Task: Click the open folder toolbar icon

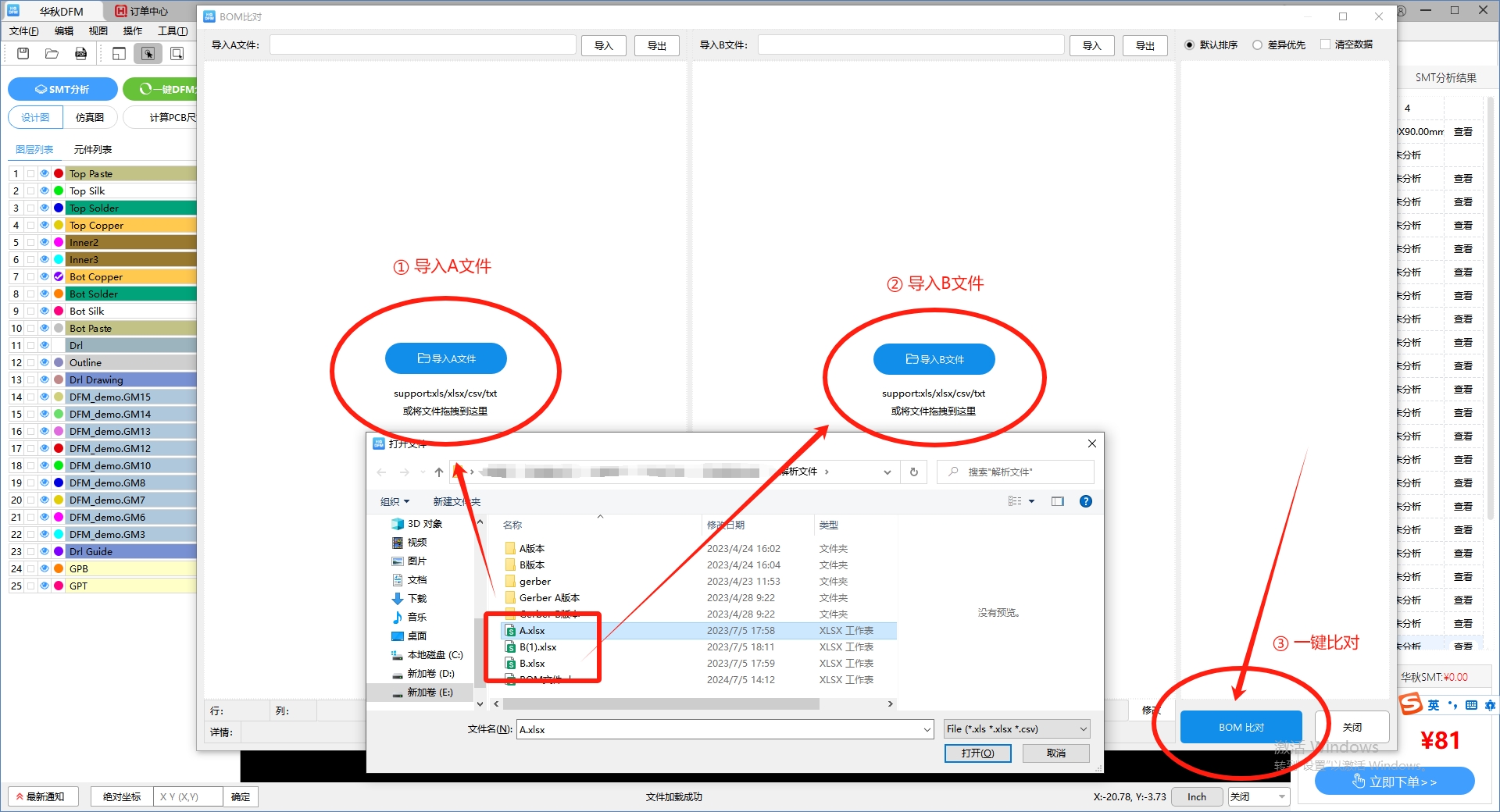Action: 52,53
